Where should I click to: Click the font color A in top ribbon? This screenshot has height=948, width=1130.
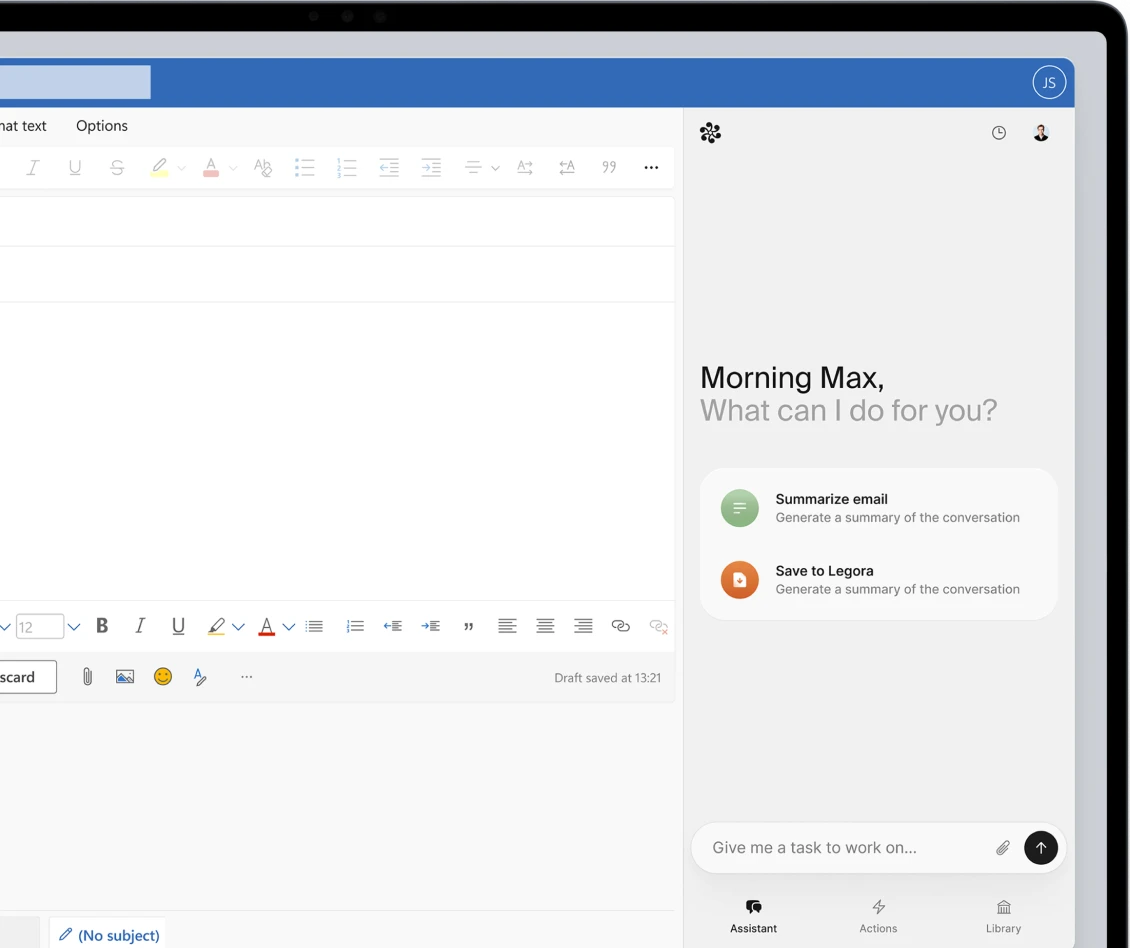210,167
